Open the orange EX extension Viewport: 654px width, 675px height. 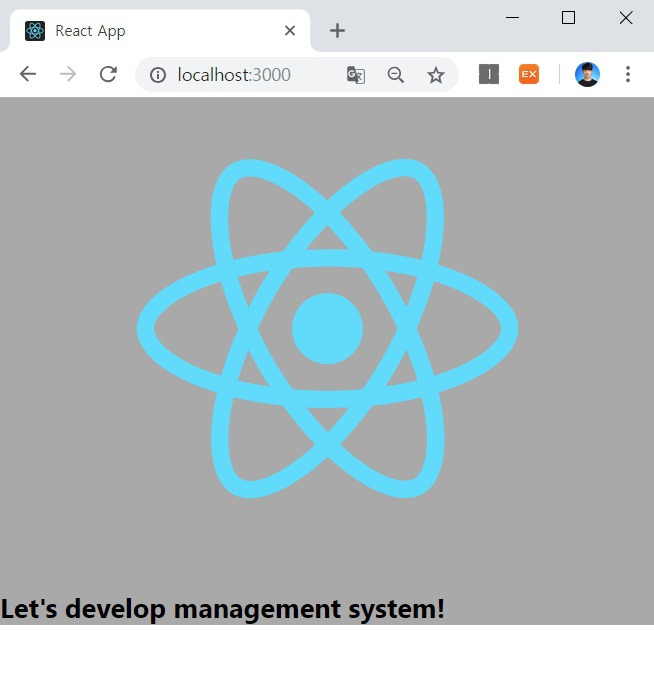tap(529, 74)
